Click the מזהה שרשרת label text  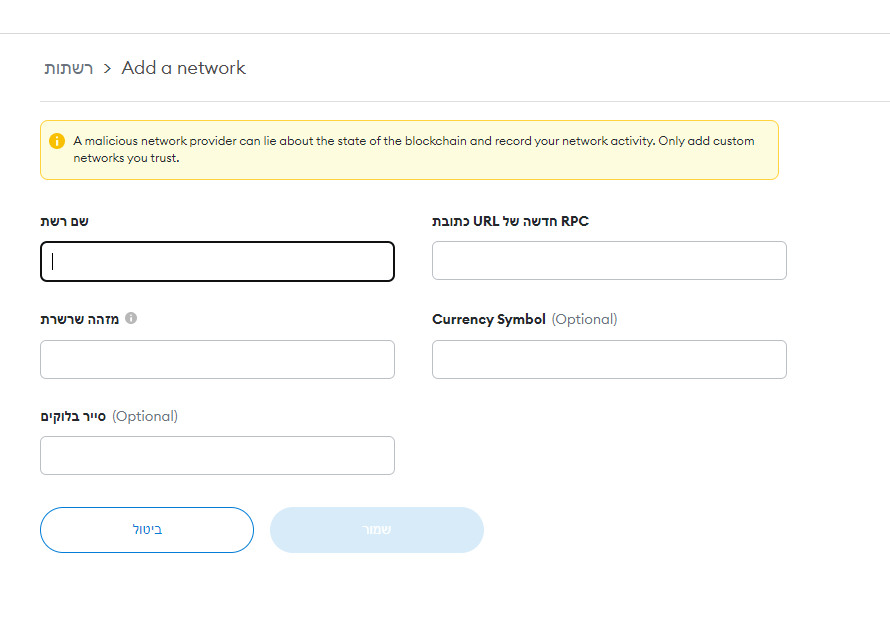(79, 319)
